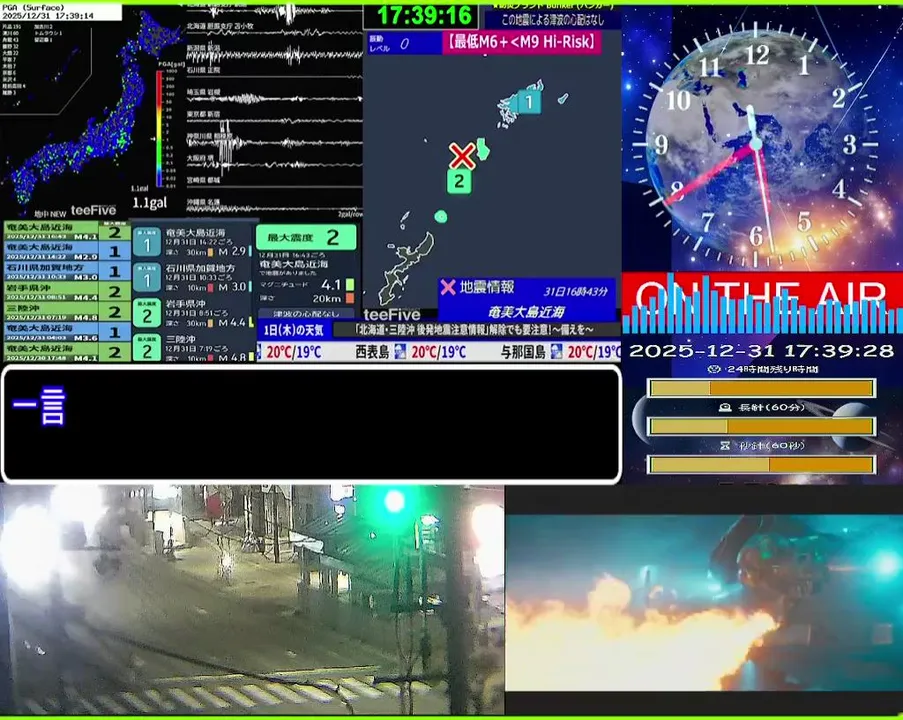Click the magnitude 4.1 value

tap(331, 285)
